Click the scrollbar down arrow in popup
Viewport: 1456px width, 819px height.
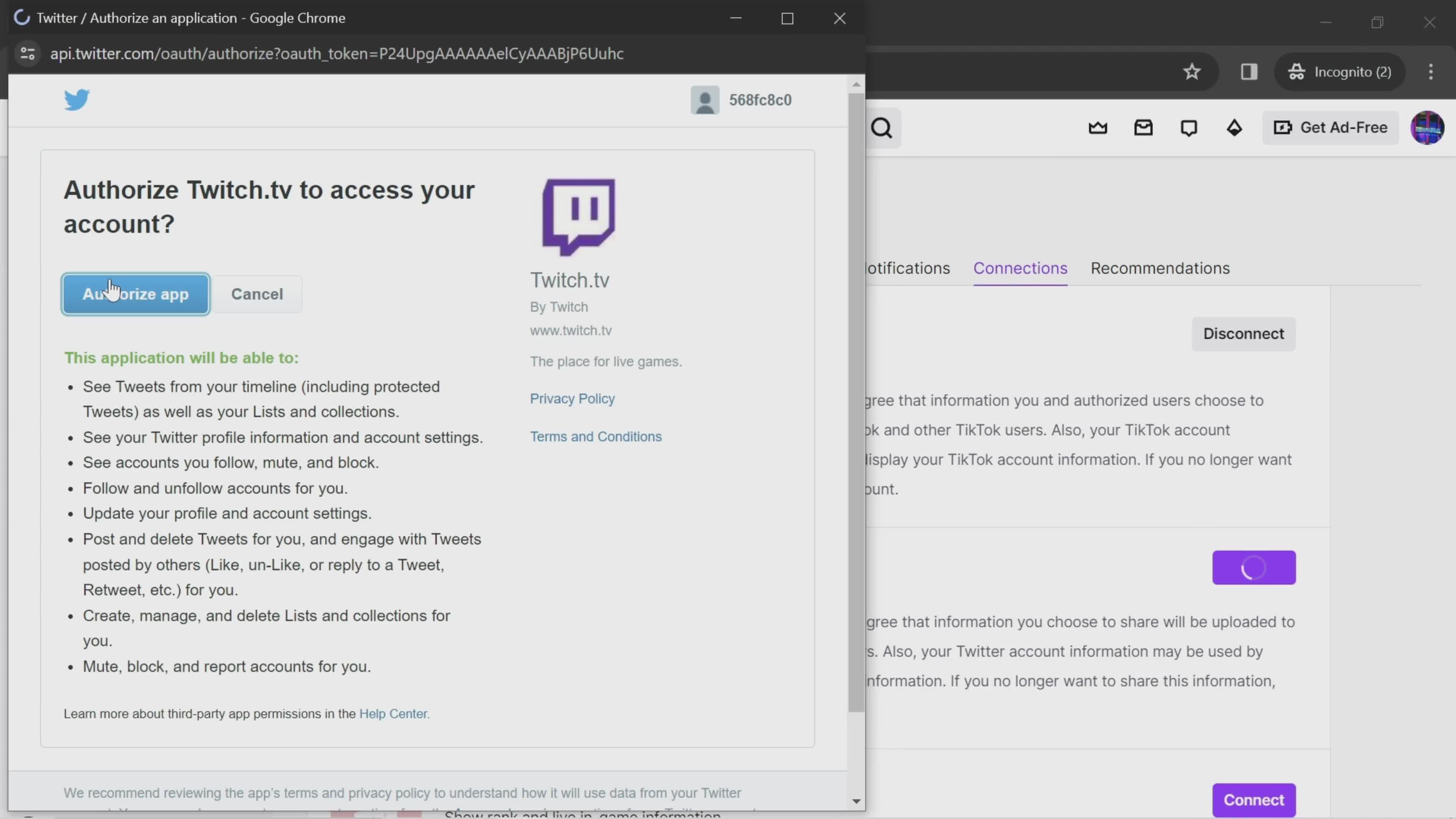tap(856, 802)
